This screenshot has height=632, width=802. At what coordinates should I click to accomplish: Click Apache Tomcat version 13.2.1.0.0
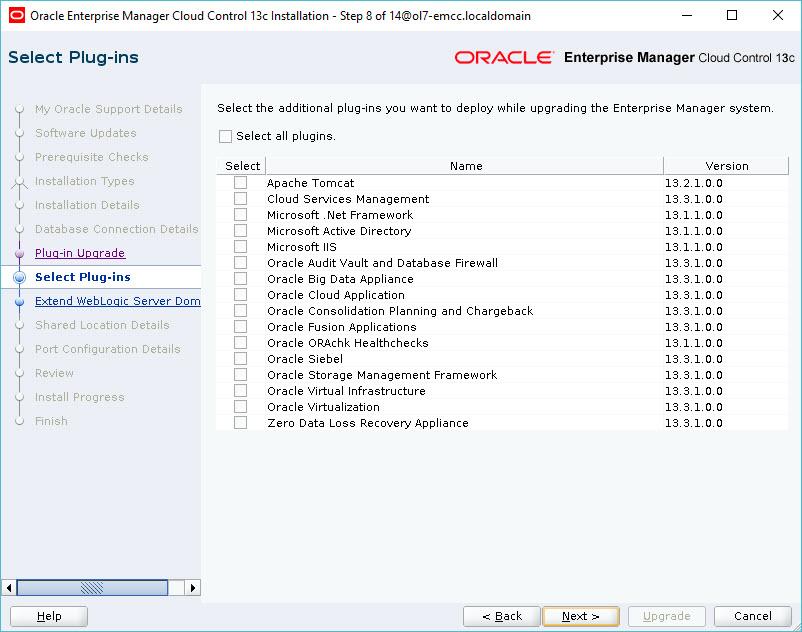coord(694,183)
